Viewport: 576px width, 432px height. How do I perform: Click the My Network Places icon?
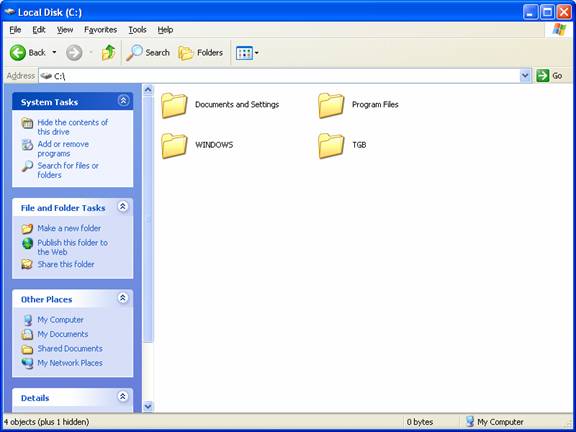(27, 363)
